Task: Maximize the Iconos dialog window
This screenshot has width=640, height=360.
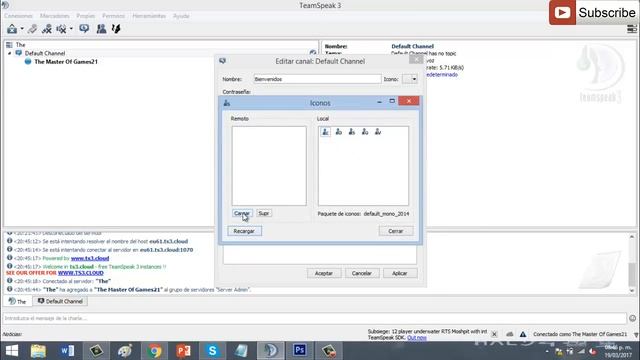Action: click(392, 101)
